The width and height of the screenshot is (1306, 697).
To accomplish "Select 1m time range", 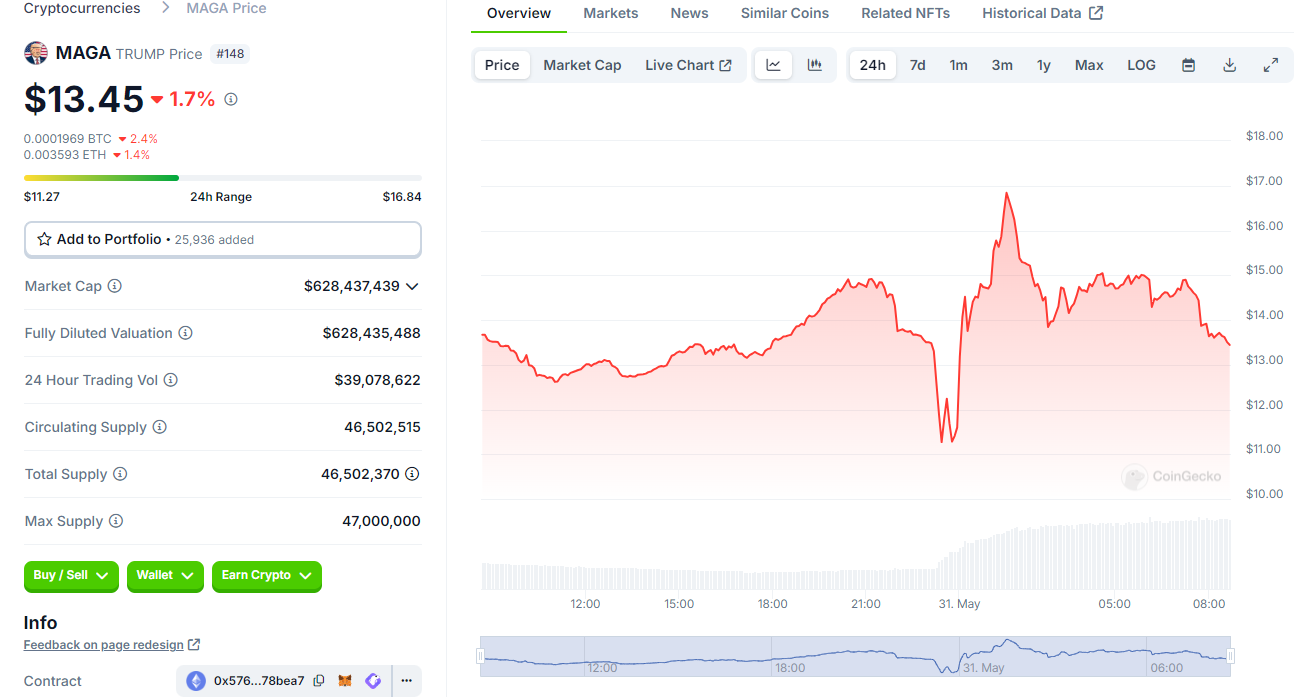I will [x=958, y=65].
